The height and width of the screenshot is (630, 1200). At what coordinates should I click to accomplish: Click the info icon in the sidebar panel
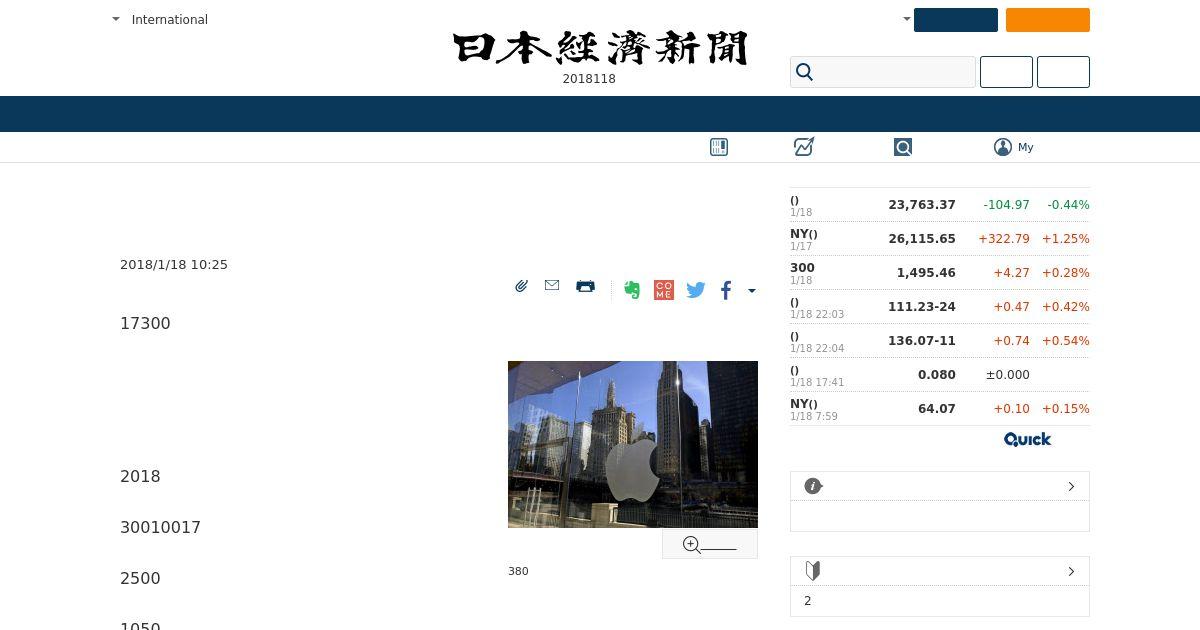click(813, 486)
